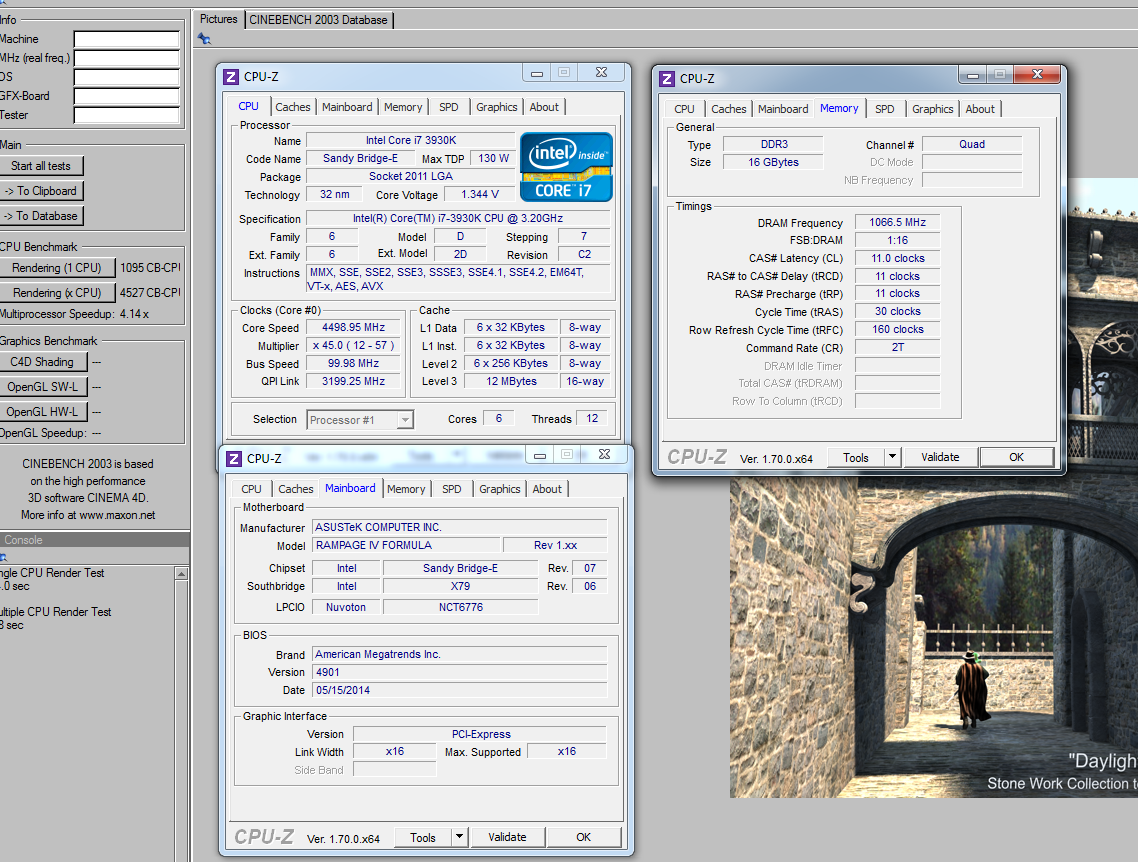Run Rendering (x CPU) benchmark
This screenshot has height=862, width=1138.
[57, 292]
